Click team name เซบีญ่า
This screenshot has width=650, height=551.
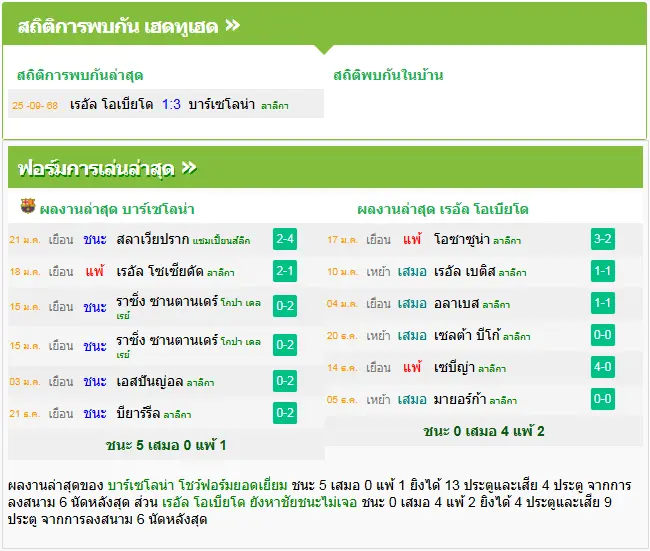pos(454,367)
